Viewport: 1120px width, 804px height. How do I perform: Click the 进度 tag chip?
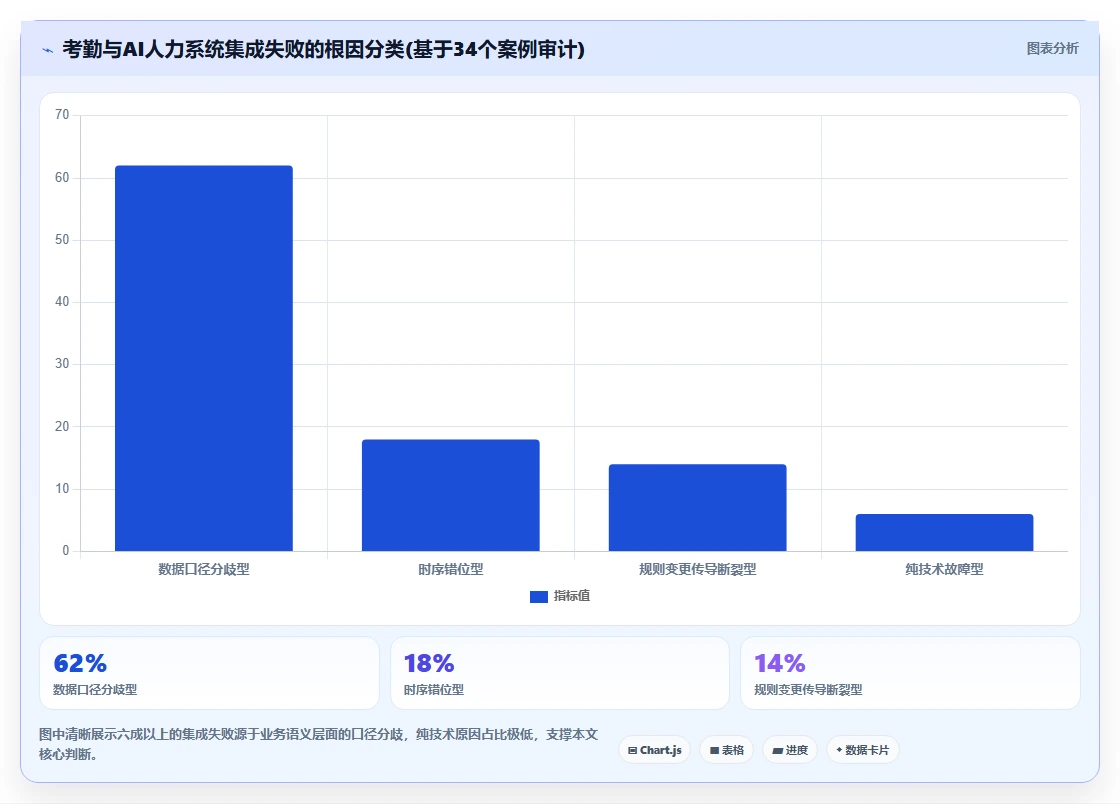(x=790, y=750)
